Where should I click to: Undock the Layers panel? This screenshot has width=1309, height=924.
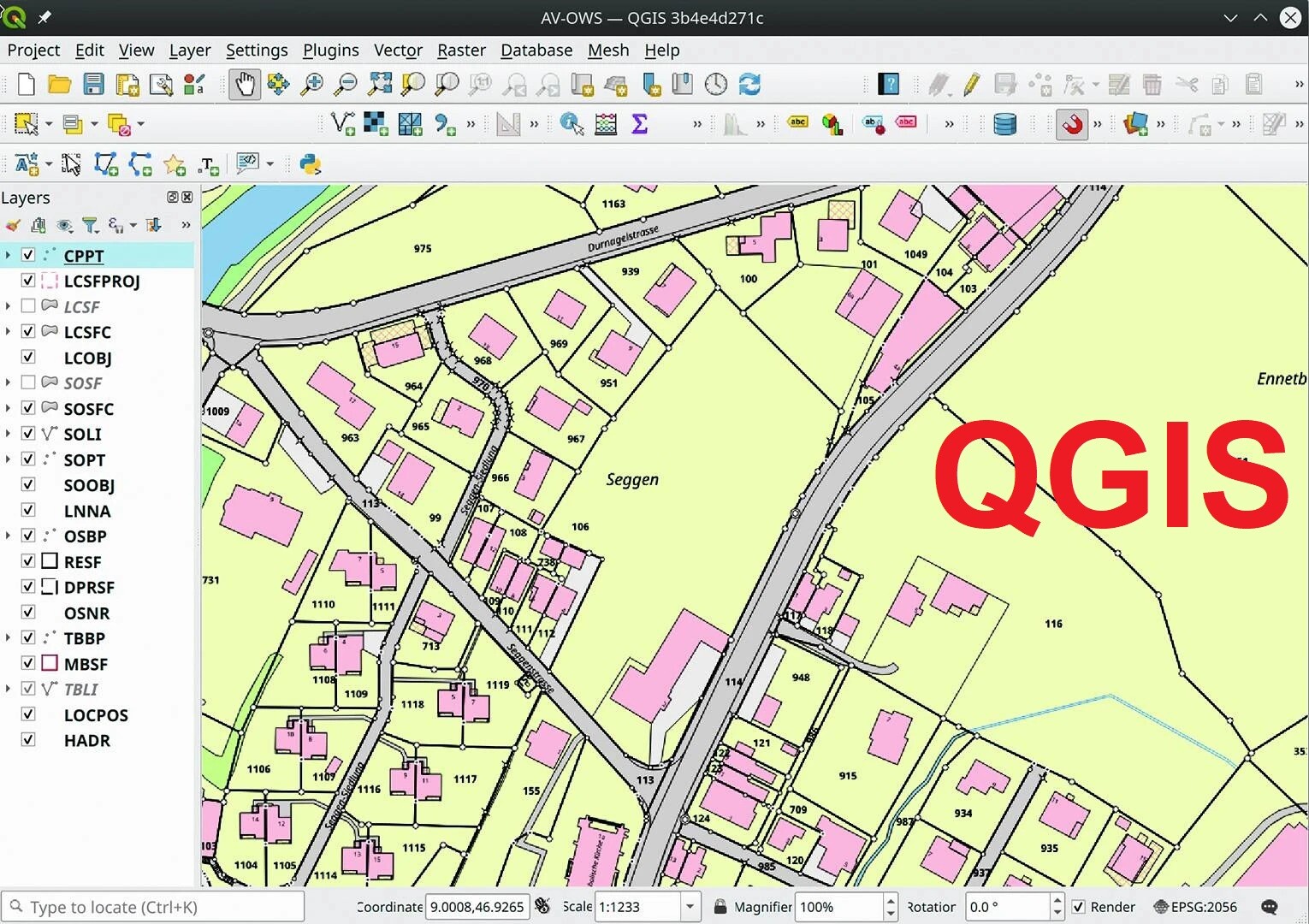pos(173,197)
